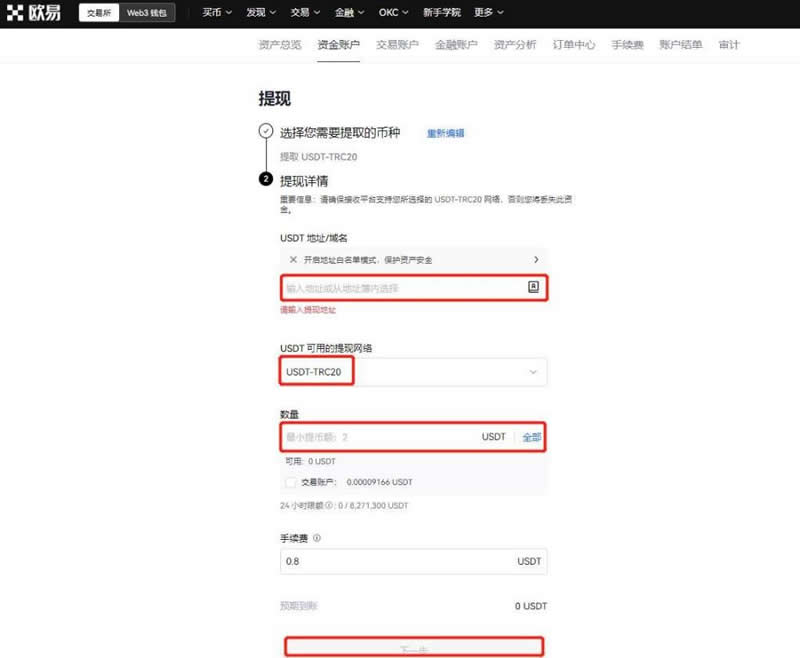
Task: Expand the USDT-TRC20 network dropdown
Action: (532, 372)
